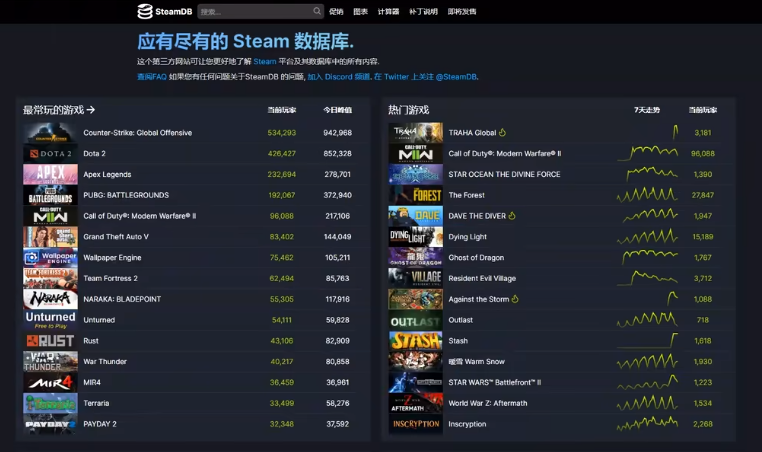Screen dimensions: 762x452
Task: Open the Wallpaper Engine title link
Action: [x=112, y=258]
